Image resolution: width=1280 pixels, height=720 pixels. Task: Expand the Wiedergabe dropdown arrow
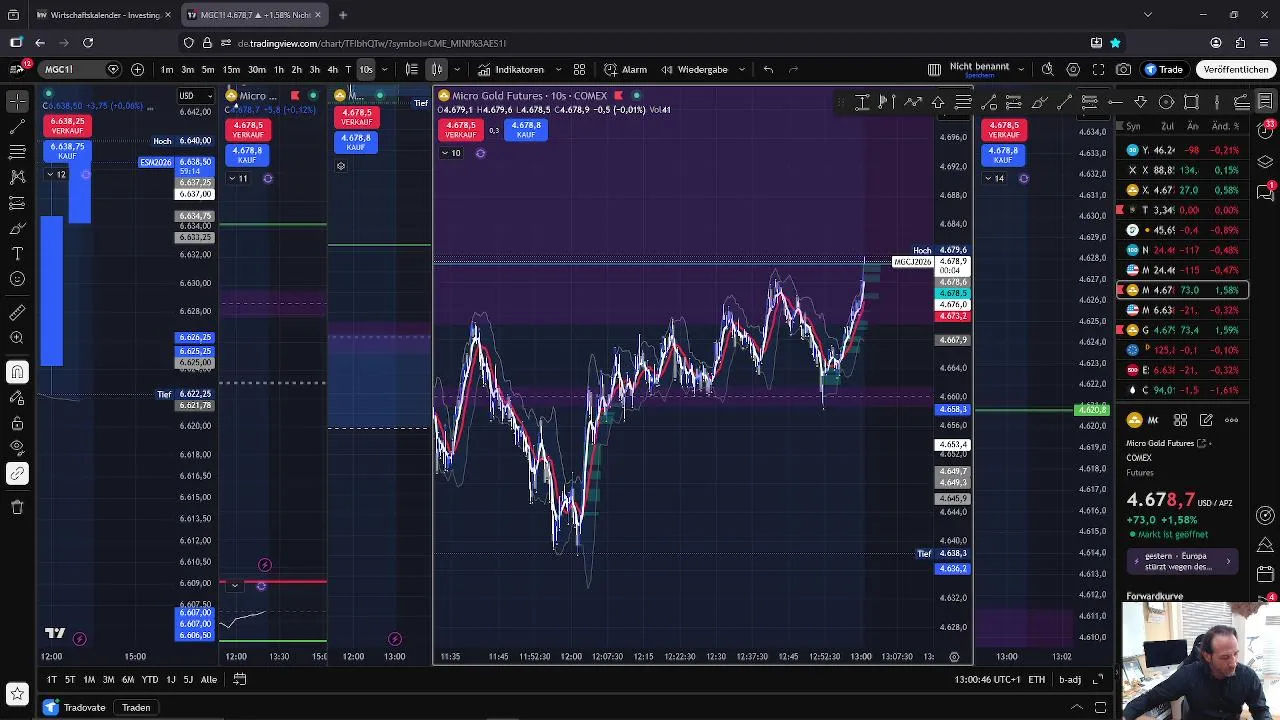(x=742, y=69)
